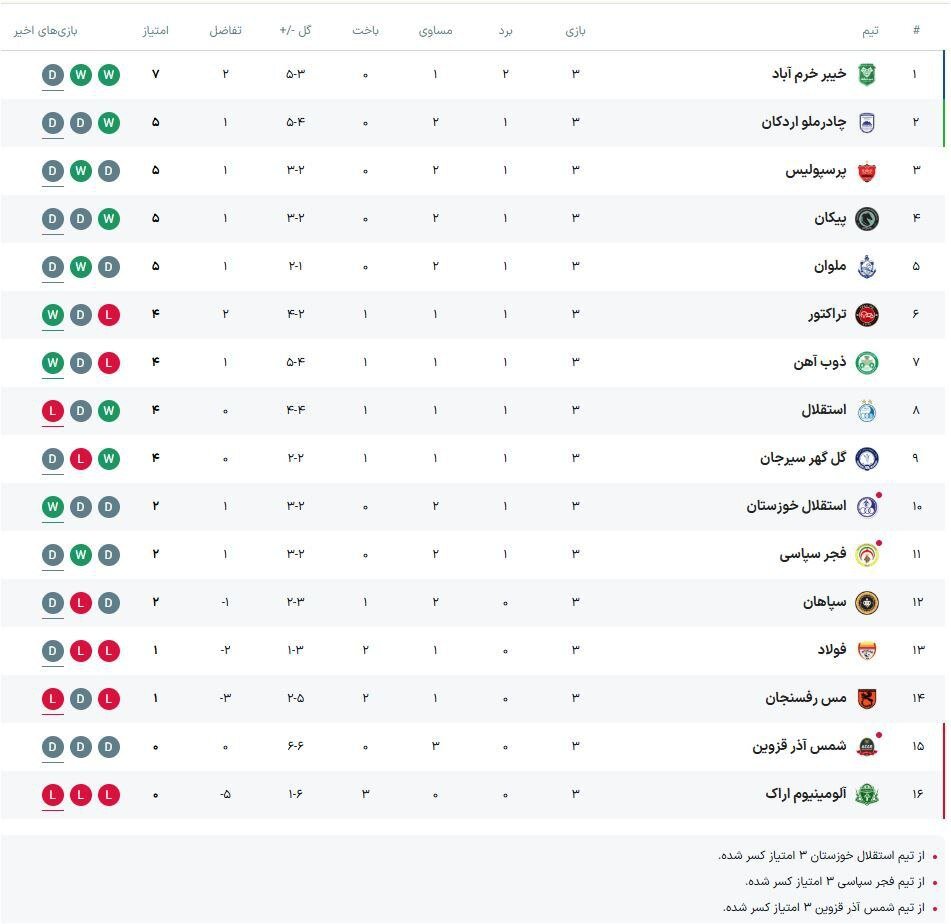Click the Esteghlal Khuzestan team name
This screenshot has width=951, height=924.
798,506
